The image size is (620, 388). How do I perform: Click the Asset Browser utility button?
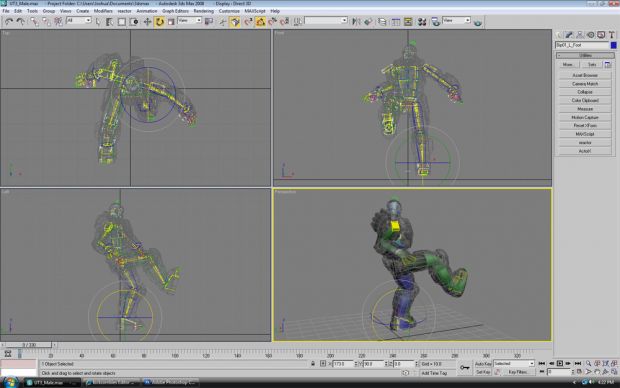pos(585,75)
